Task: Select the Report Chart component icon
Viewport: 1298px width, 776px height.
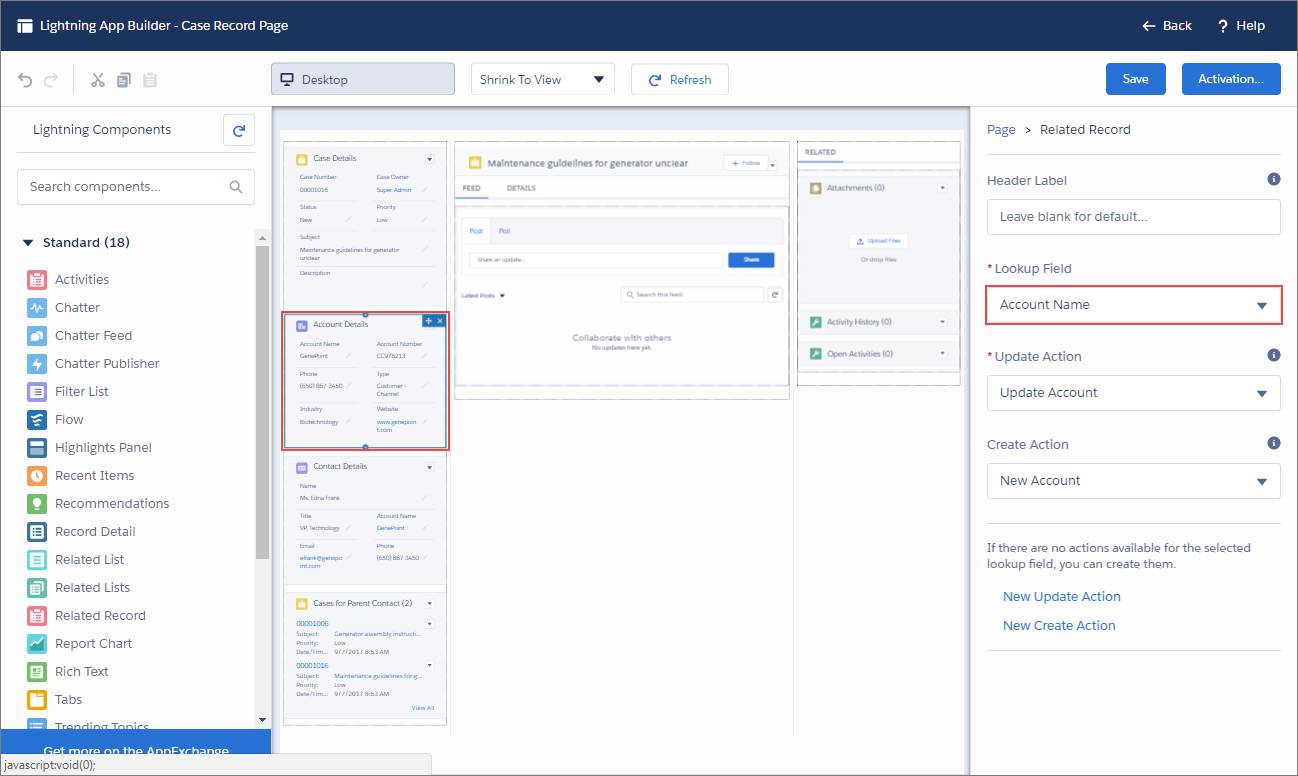Action: [37, 644]
